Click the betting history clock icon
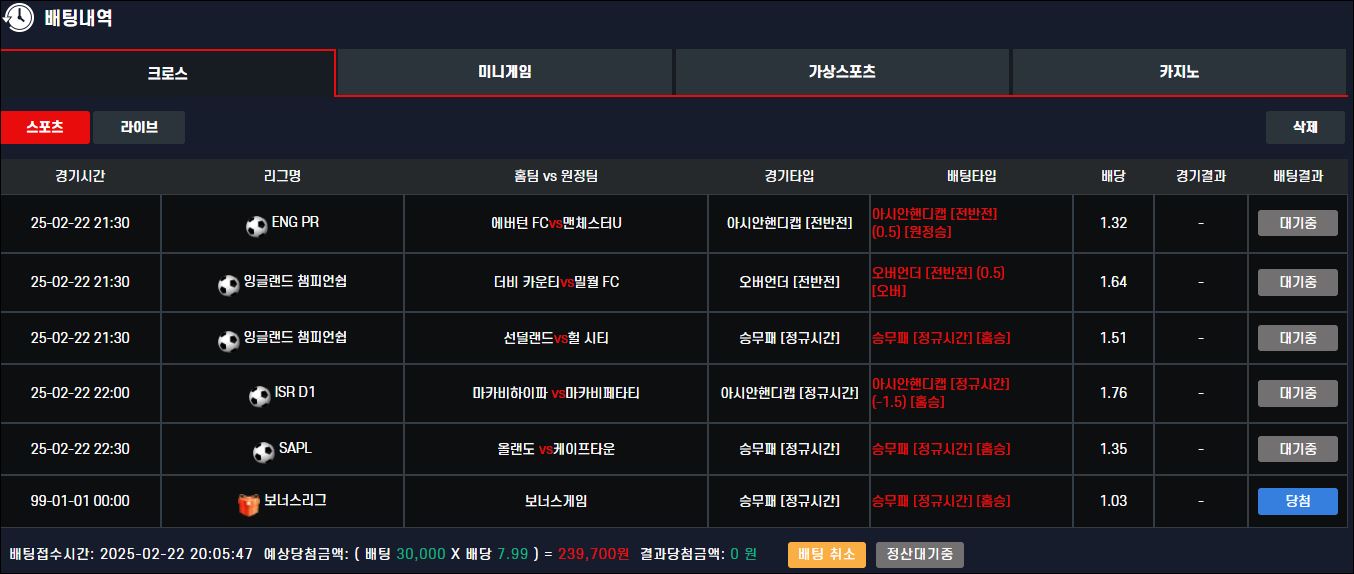The width and height of the screenshot is (1354, 574). point(18,18)
